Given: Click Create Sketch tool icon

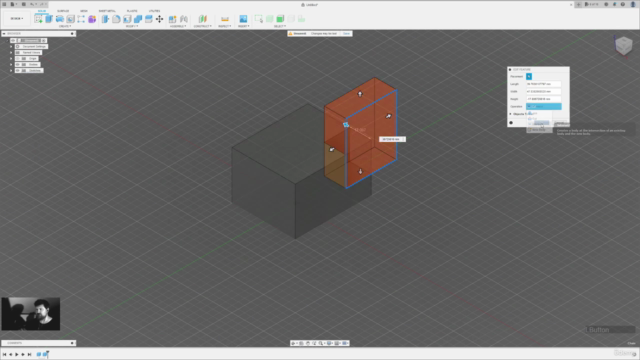Looking at the screenshot, I should pos(38,19).
